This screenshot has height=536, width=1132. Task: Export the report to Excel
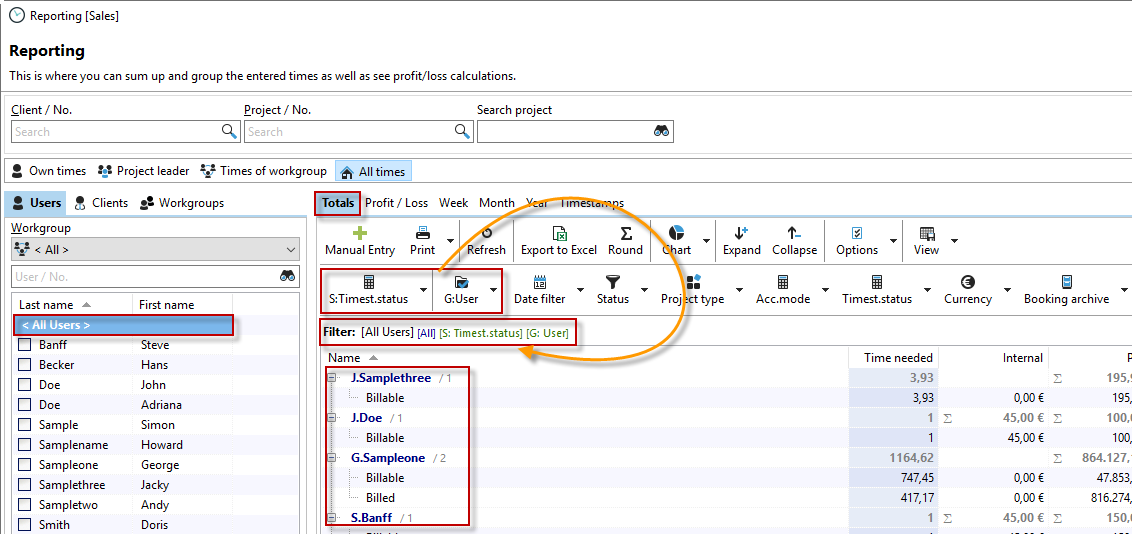[559, 233]
